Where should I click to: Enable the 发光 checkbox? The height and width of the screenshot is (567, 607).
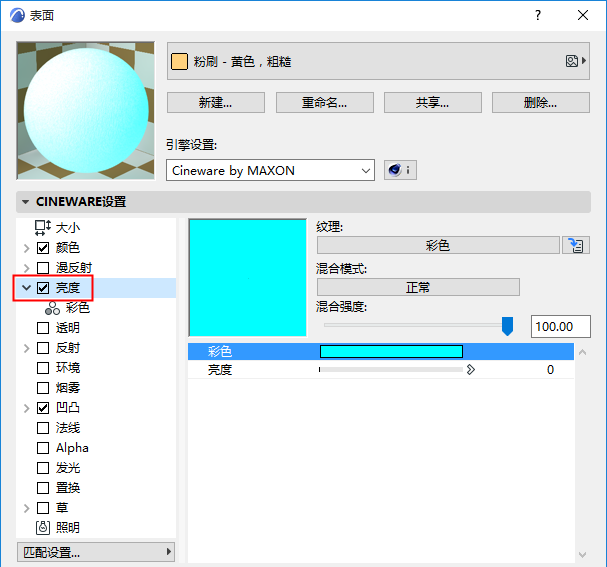(x=43, y=468)
